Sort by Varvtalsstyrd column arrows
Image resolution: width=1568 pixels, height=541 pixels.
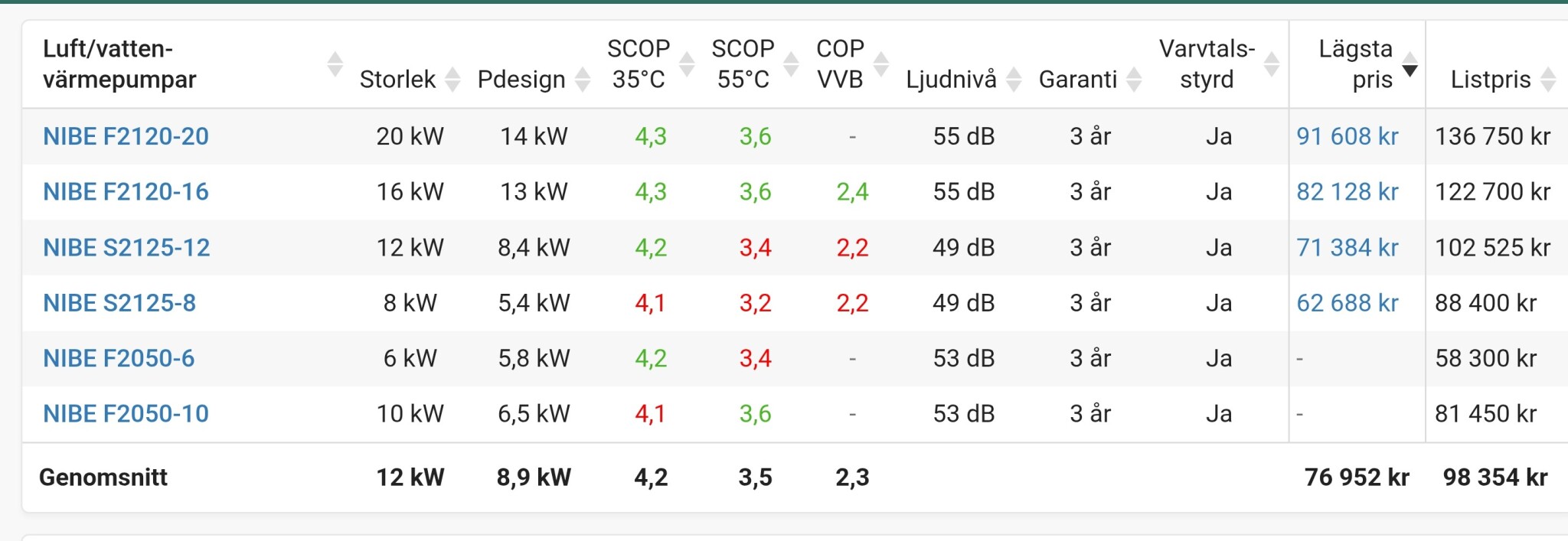pyautogui.click(x=1272, y=64)
